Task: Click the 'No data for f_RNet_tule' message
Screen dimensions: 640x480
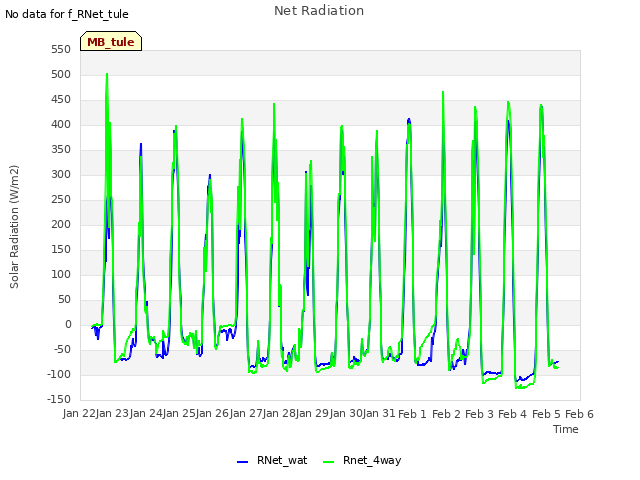Action: 67,14
